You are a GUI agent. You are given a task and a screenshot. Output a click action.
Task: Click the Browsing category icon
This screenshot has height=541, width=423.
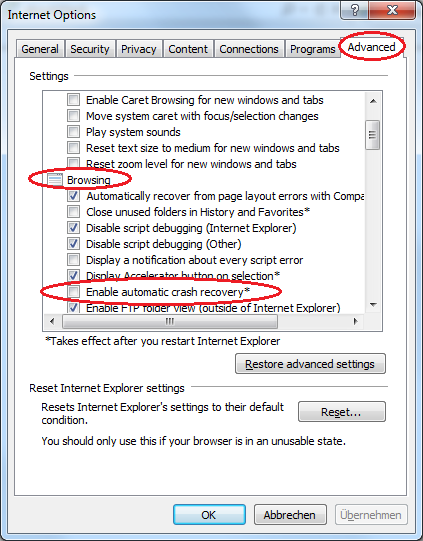pyautogui.click(x=55, y=180)
